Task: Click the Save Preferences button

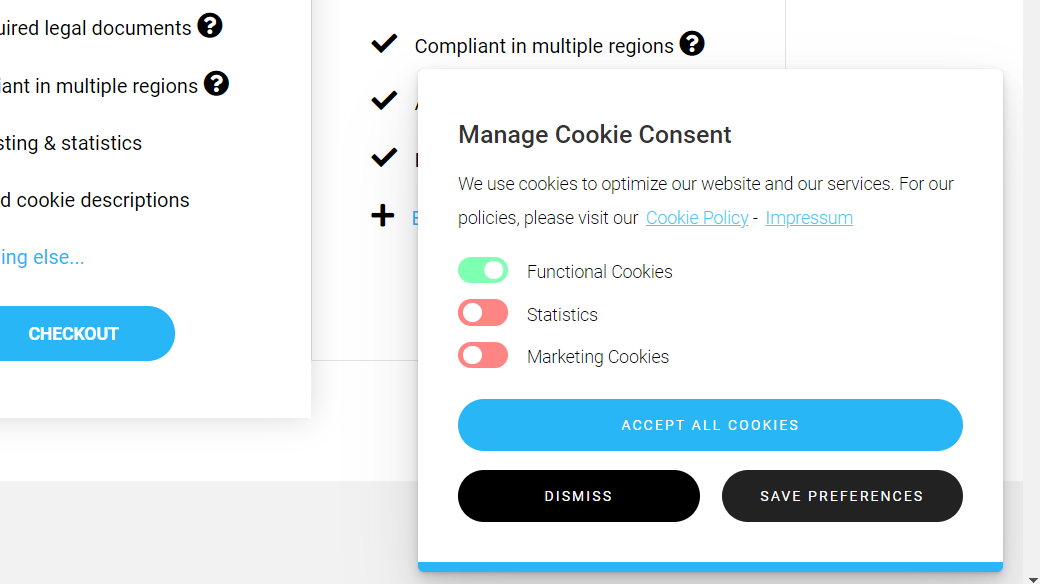Action: [842, 496]
